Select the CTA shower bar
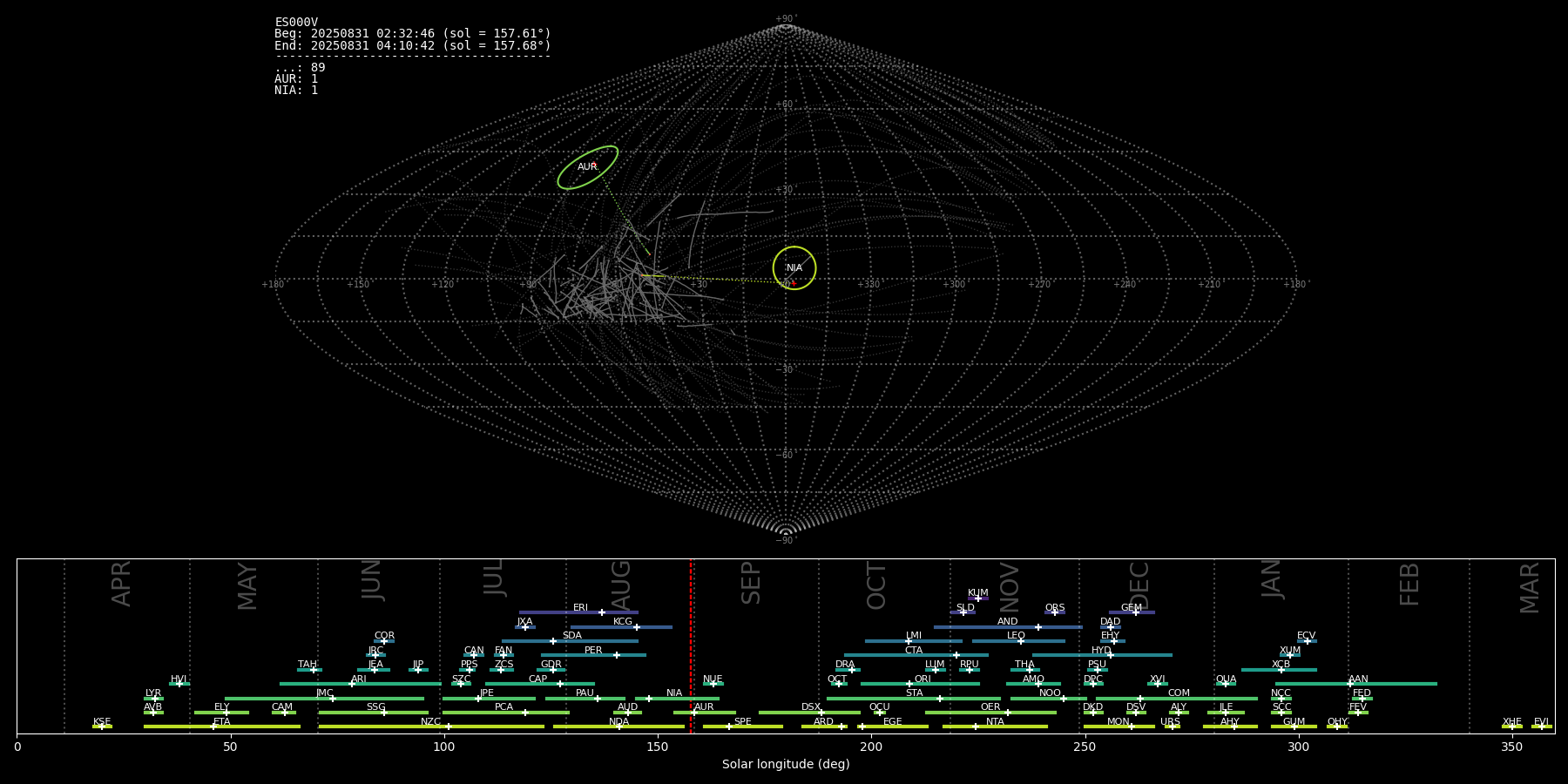 pyautogui.click(x=916, y=655)
